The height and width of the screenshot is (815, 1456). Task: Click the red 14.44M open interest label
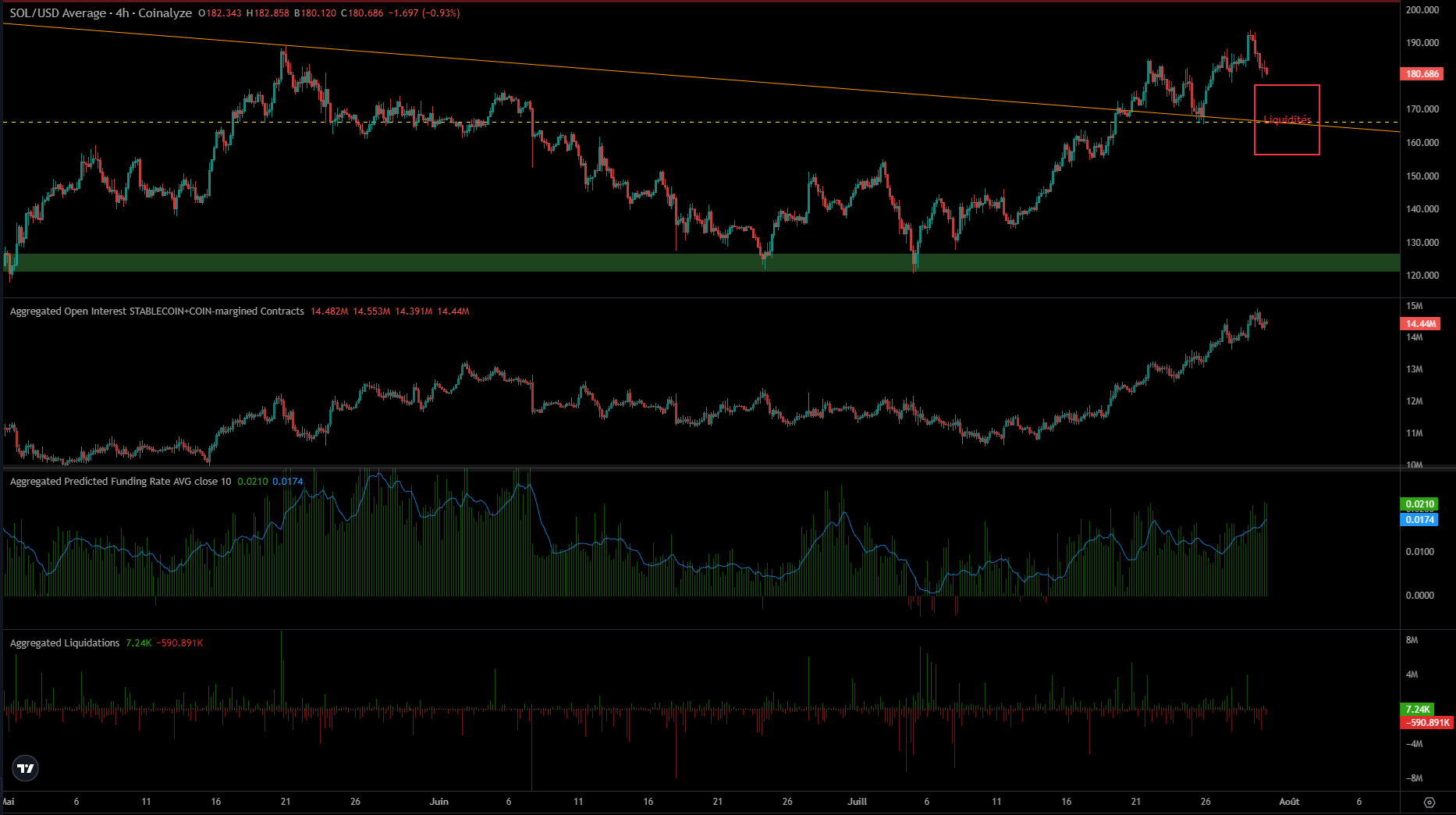[x=1420, y=324]
